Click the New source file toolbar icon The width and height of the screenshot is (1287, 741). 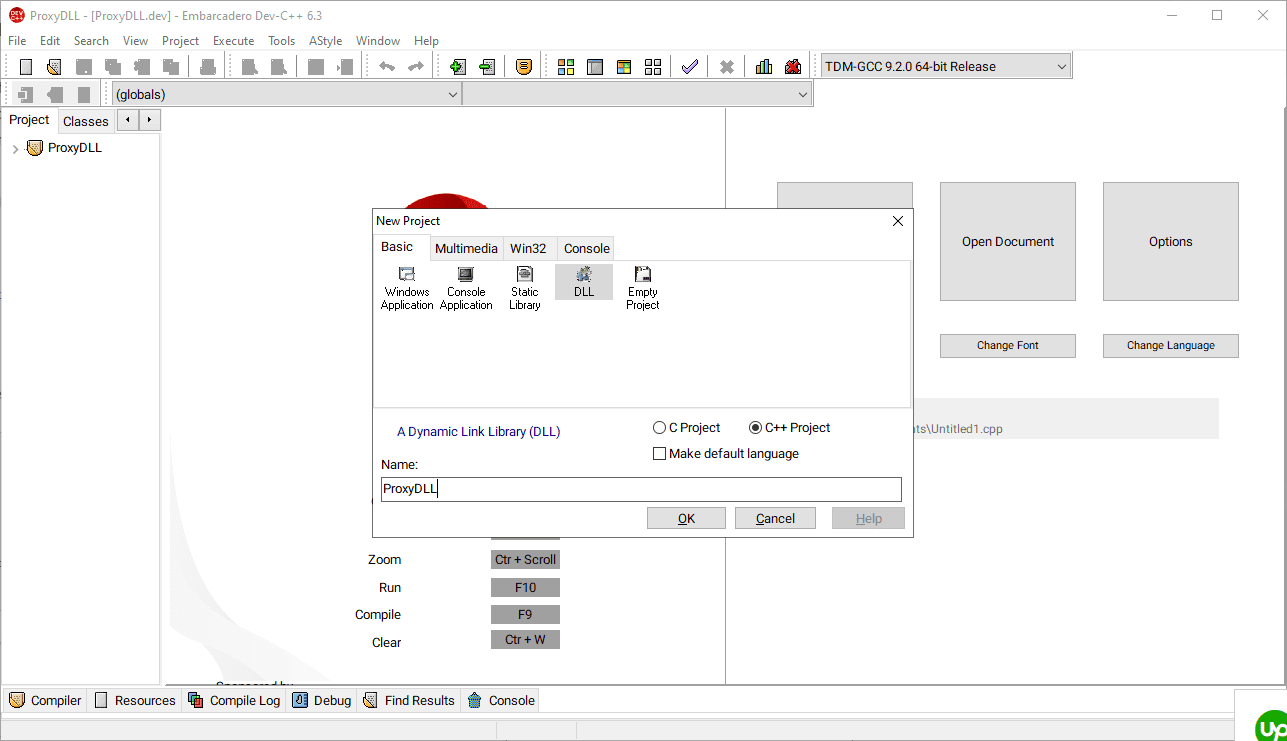pyautogui.click(x=26, y=67)
